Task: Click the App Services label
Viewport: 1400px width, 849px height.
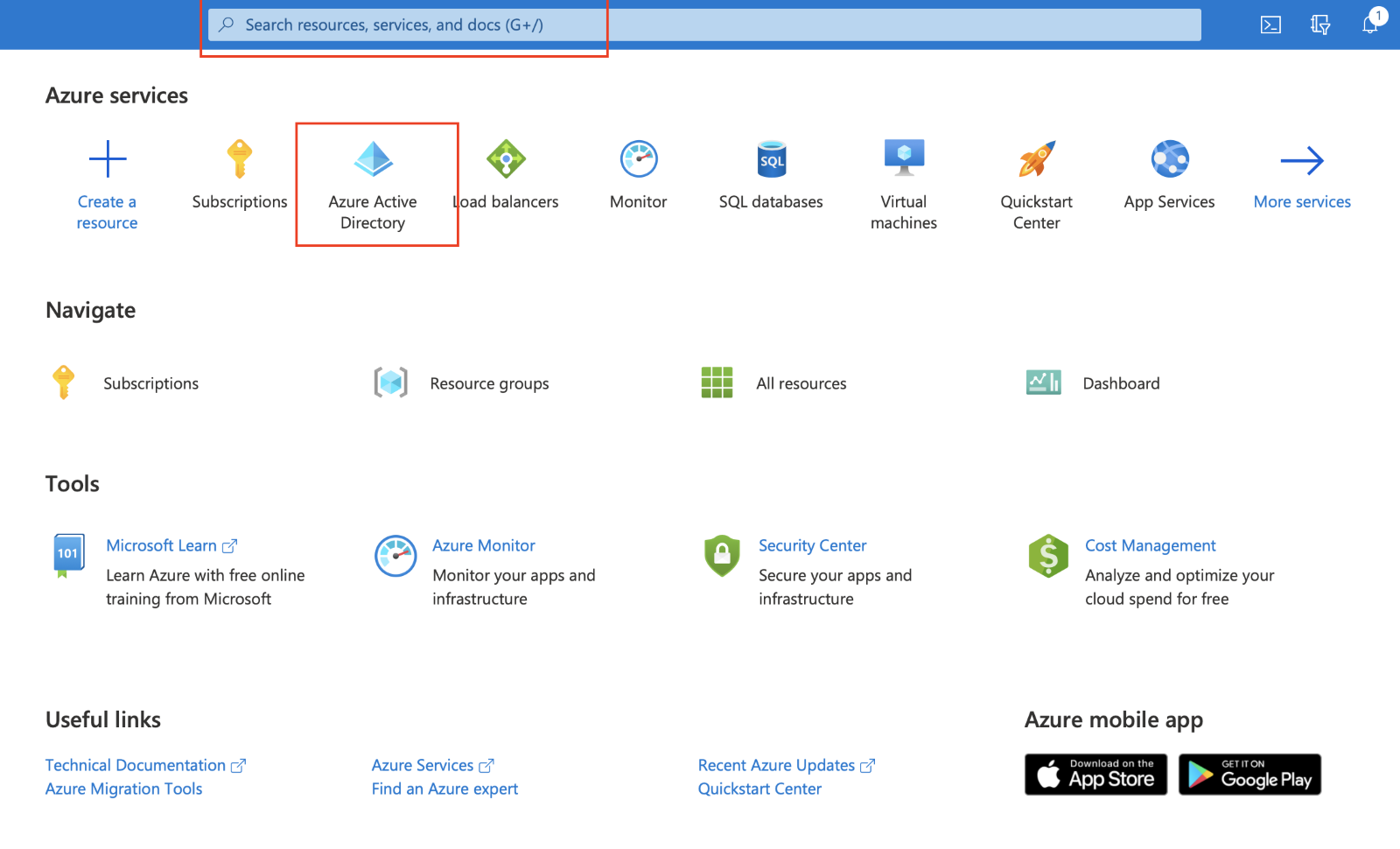Action: coord(1169,202)
